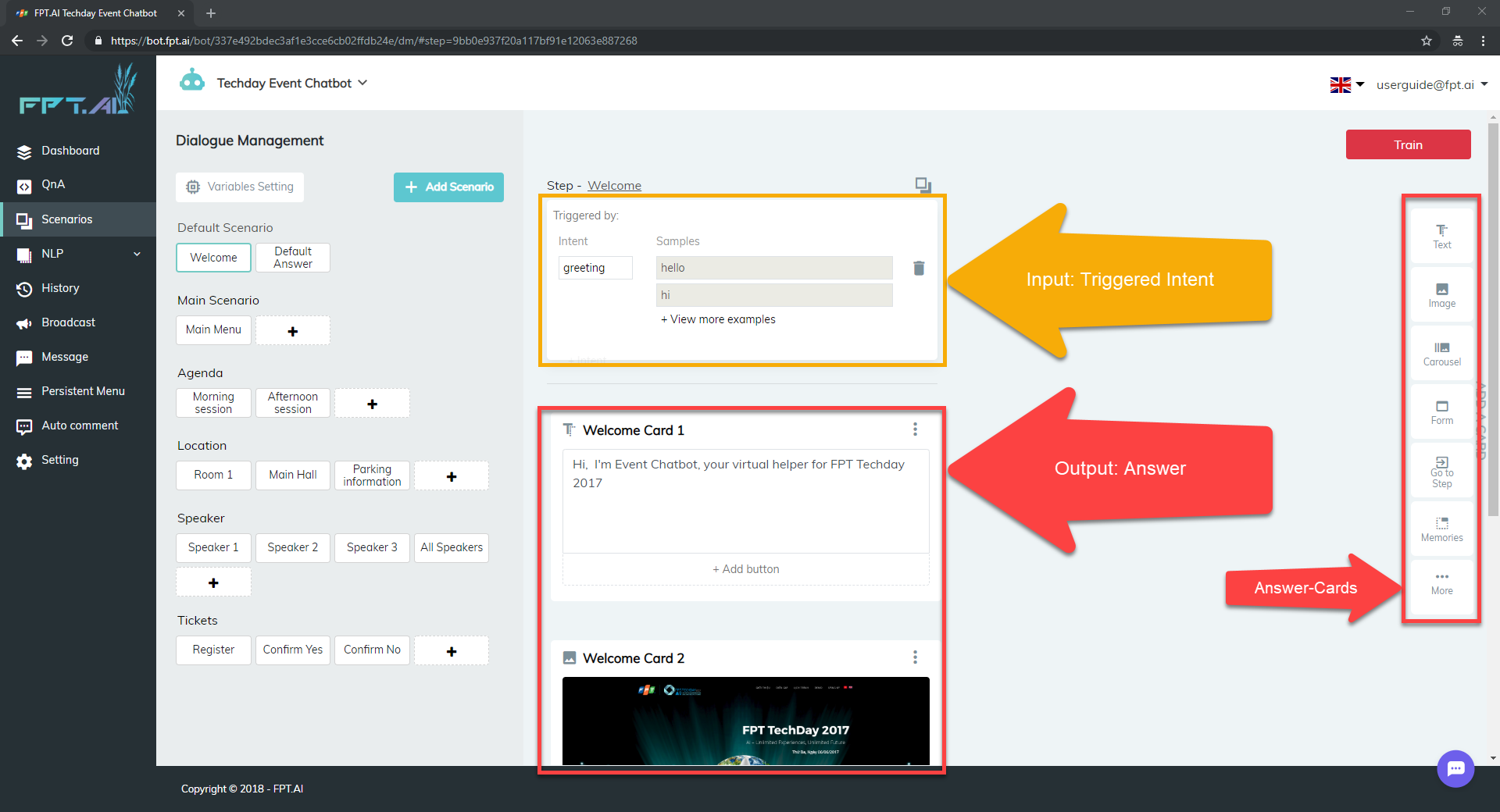Viewport: 1500px width, 812px height.
Task: Go back in browser history
Action: point(17,41)
